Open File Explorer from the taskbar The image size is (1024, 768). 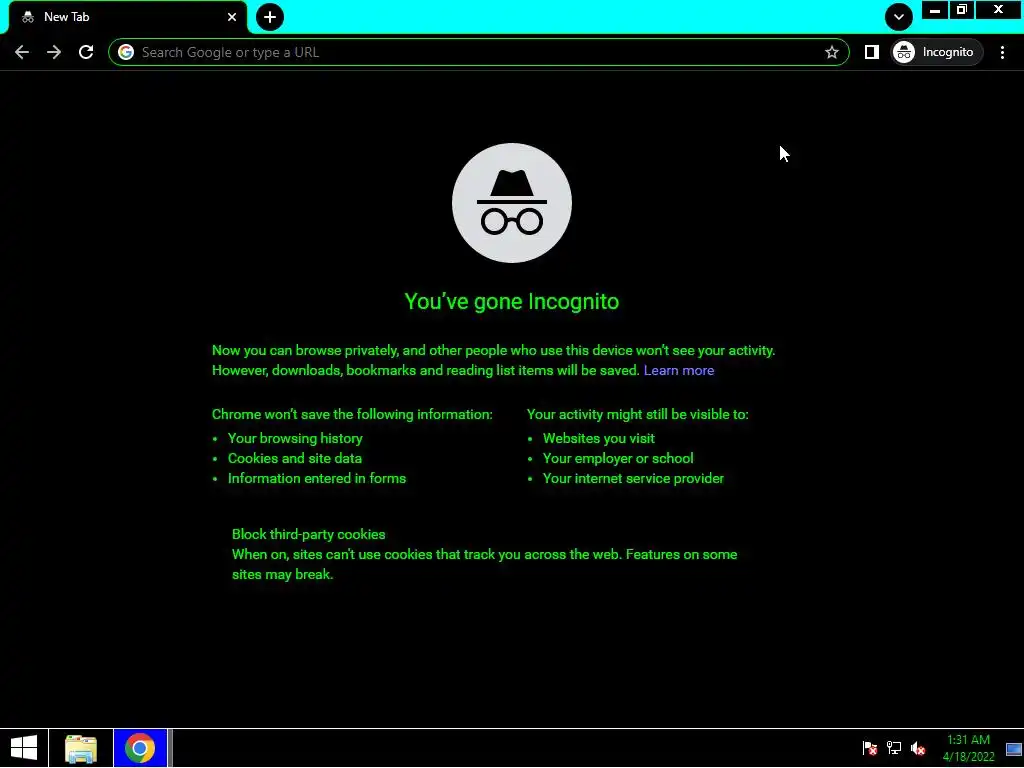81,748
